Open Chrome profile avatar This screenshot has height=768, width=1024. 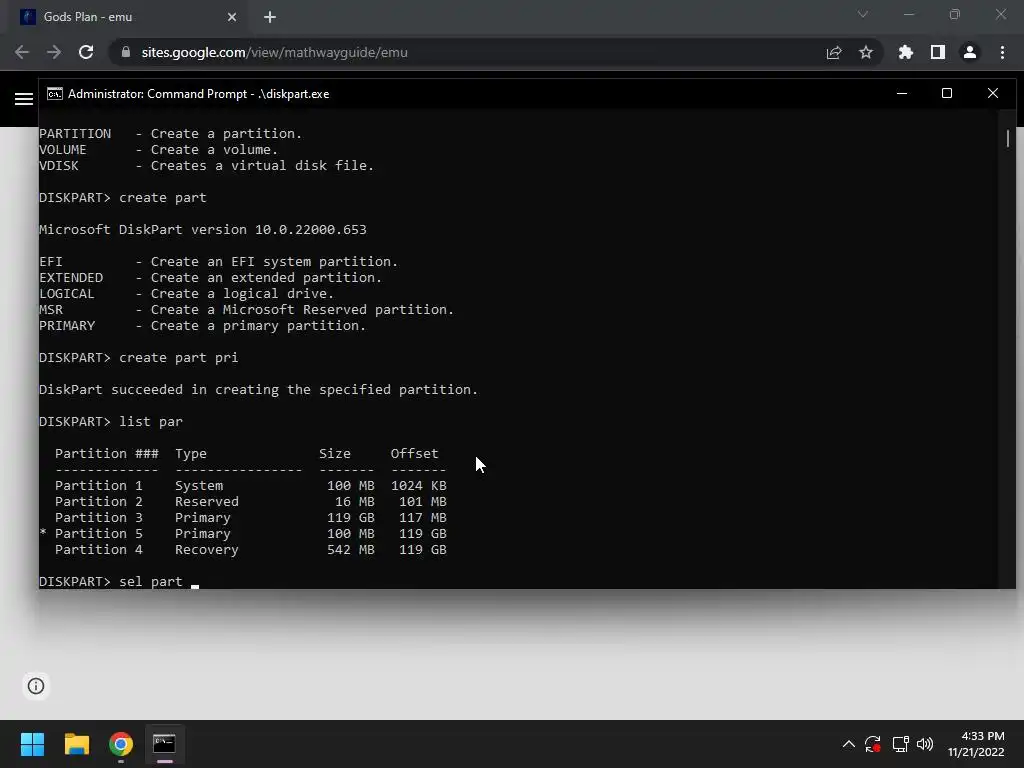coord(970,52)
